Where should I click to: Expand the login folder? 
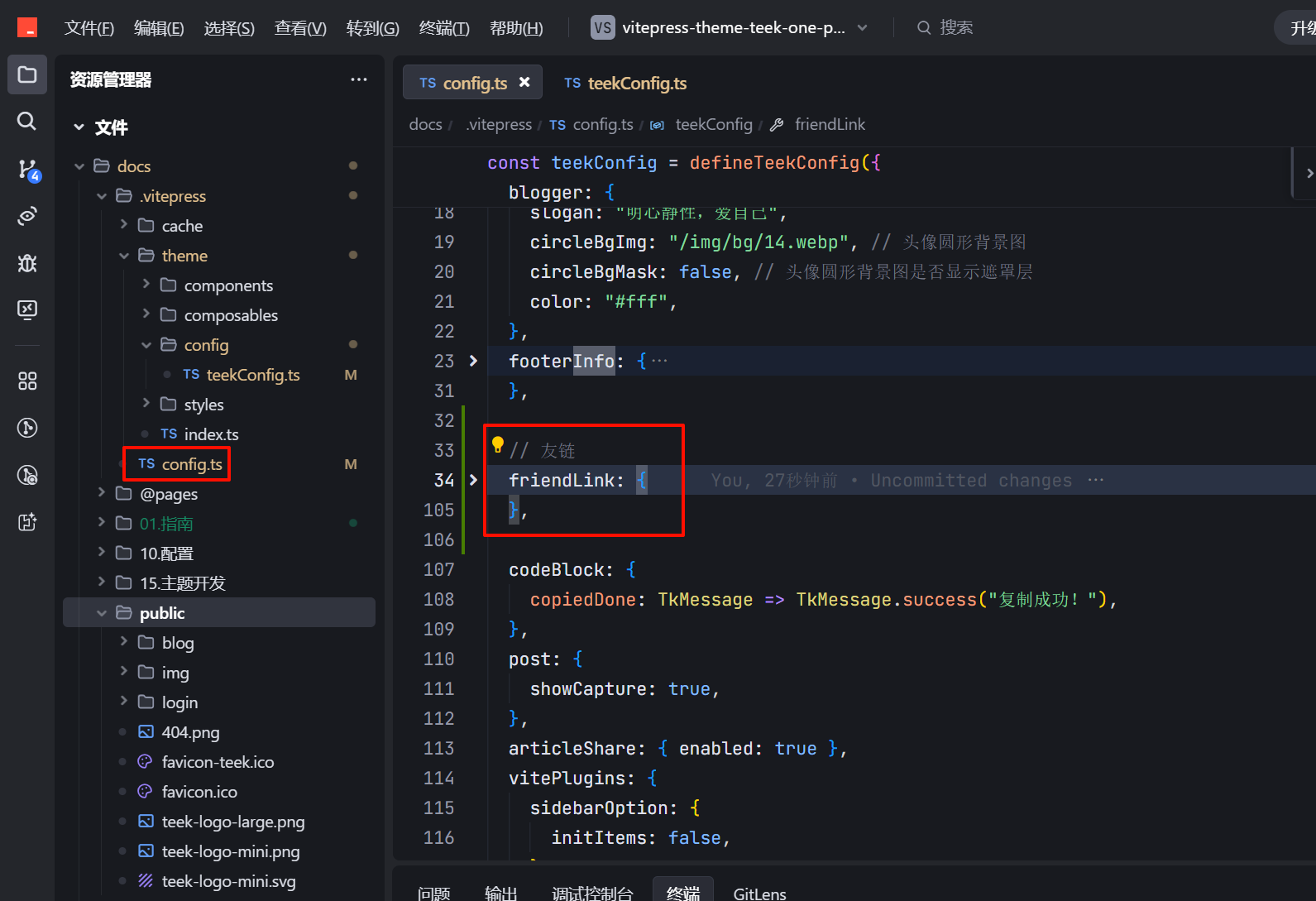click(x=124, y=701)
